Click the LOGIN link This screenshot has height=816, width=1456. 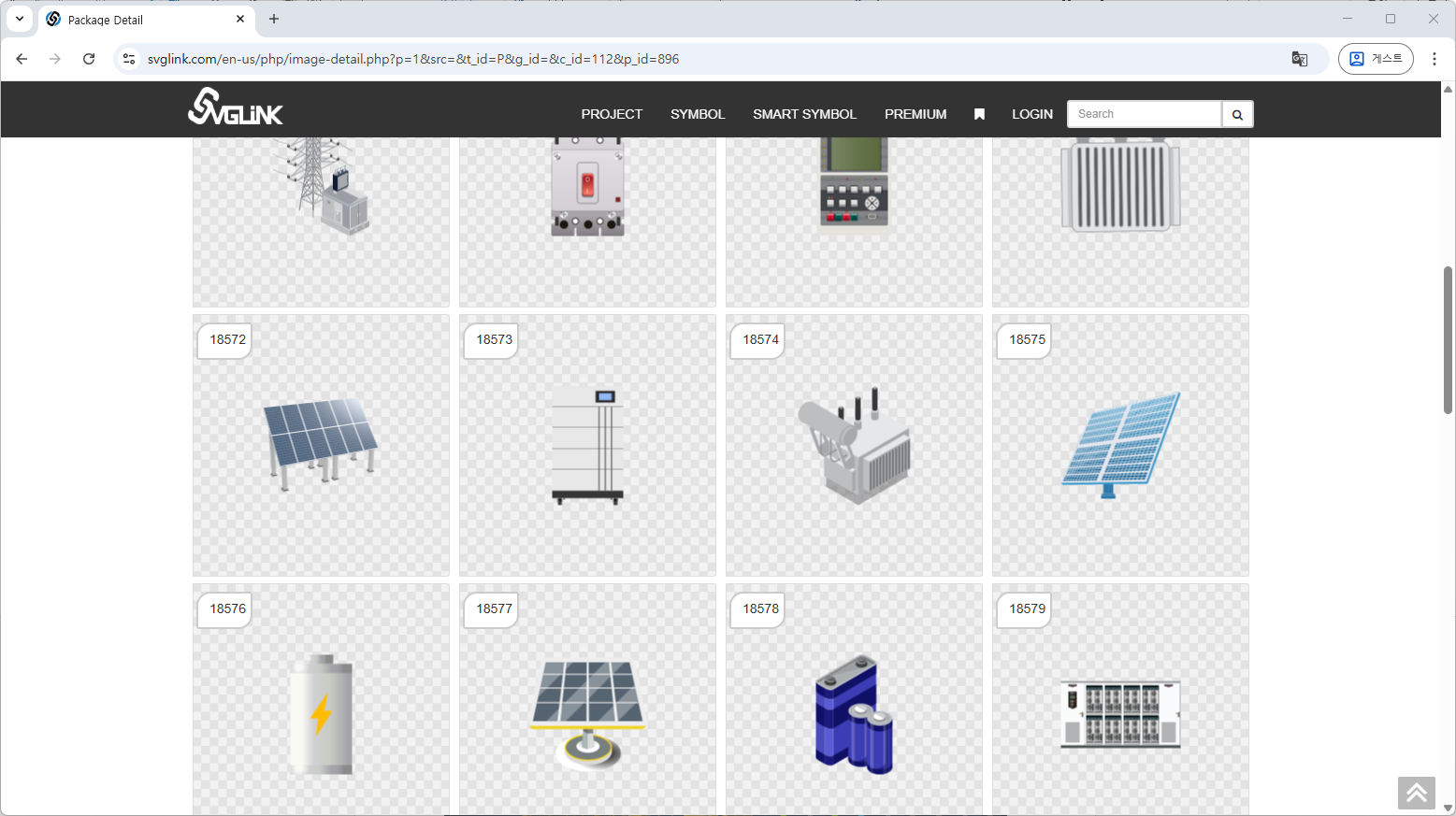tap(1031, 114)
